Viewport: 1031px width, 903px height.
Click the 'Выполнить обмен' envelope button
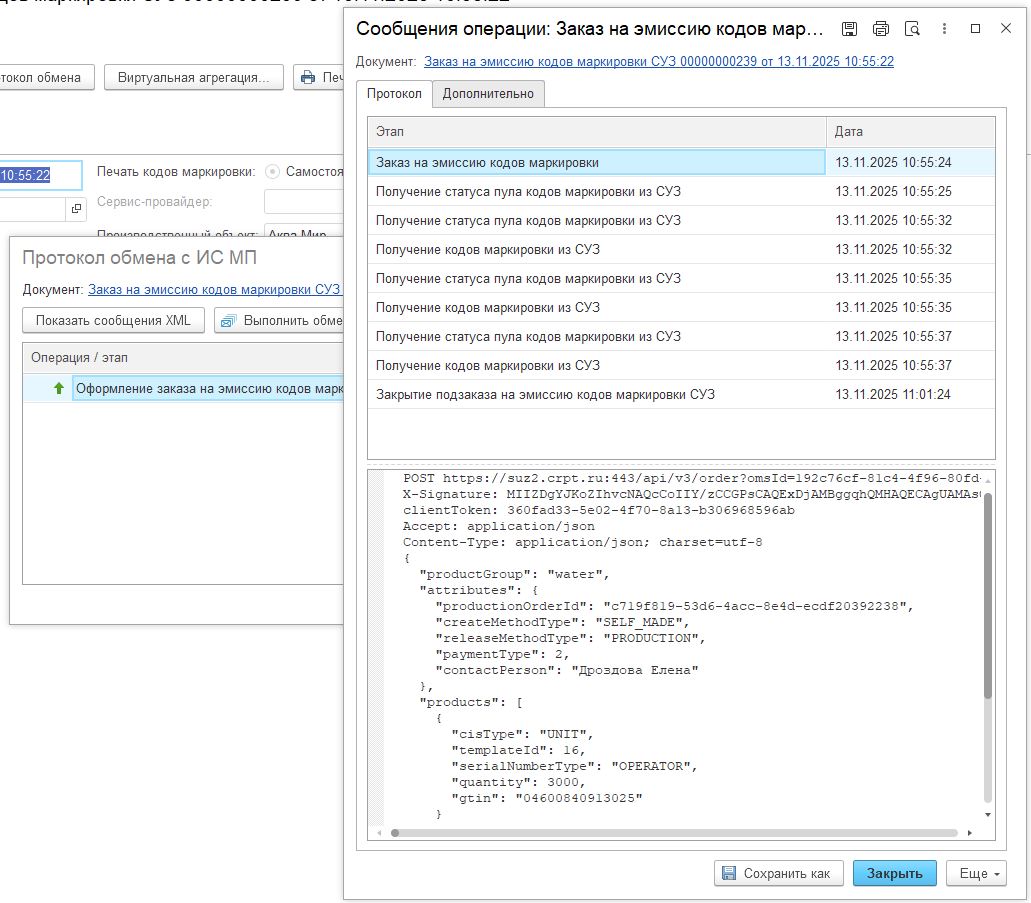point(280,321)
